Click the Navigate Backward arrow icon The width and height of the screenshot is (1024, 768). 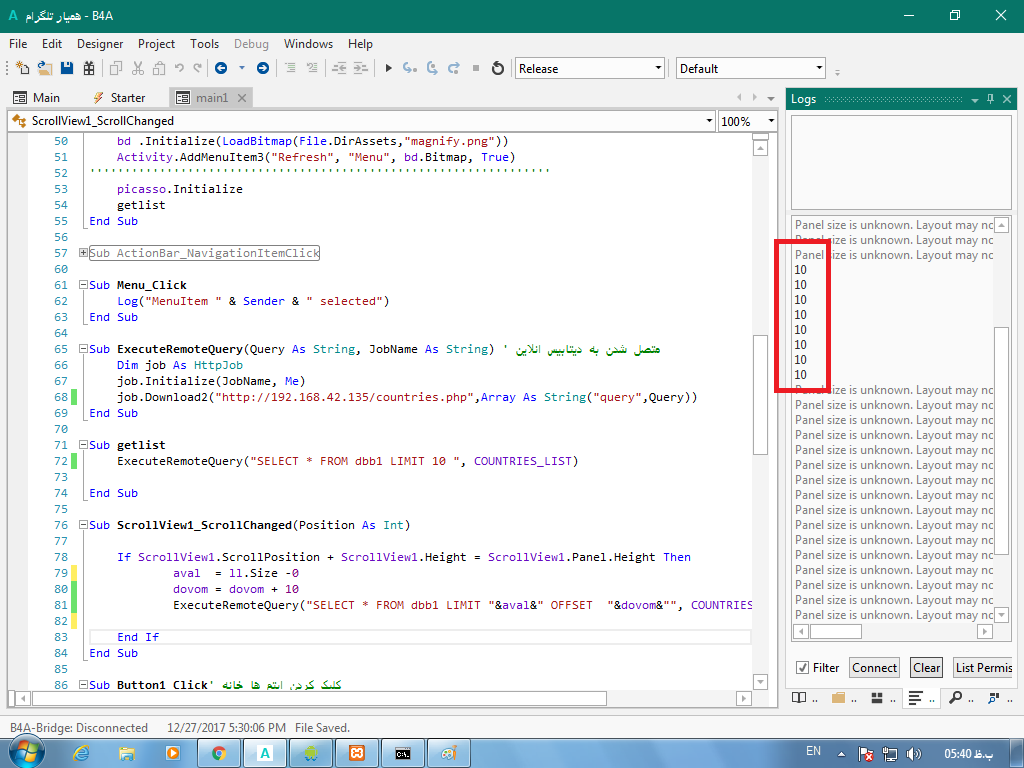(220, 68)
